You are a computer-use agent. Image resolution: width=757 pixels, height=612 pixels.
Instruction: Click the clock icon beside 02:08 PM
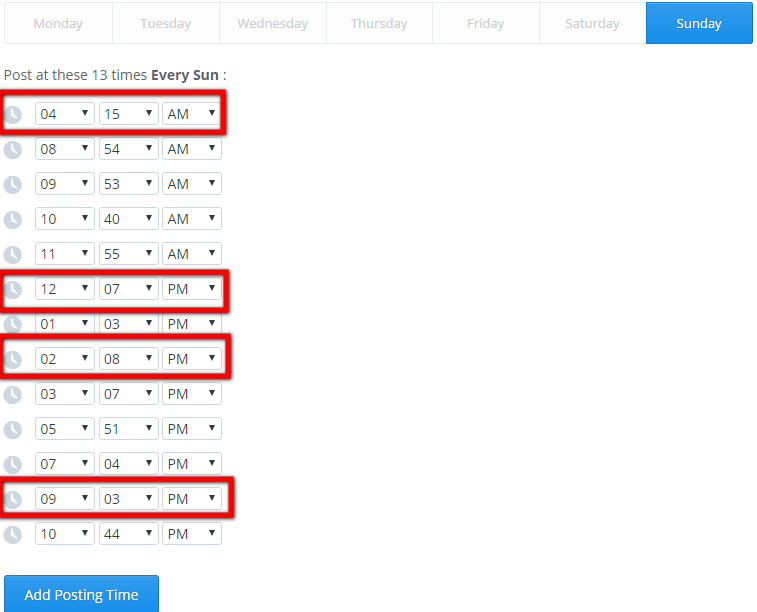pyautogui.click(x=13, y=359)
